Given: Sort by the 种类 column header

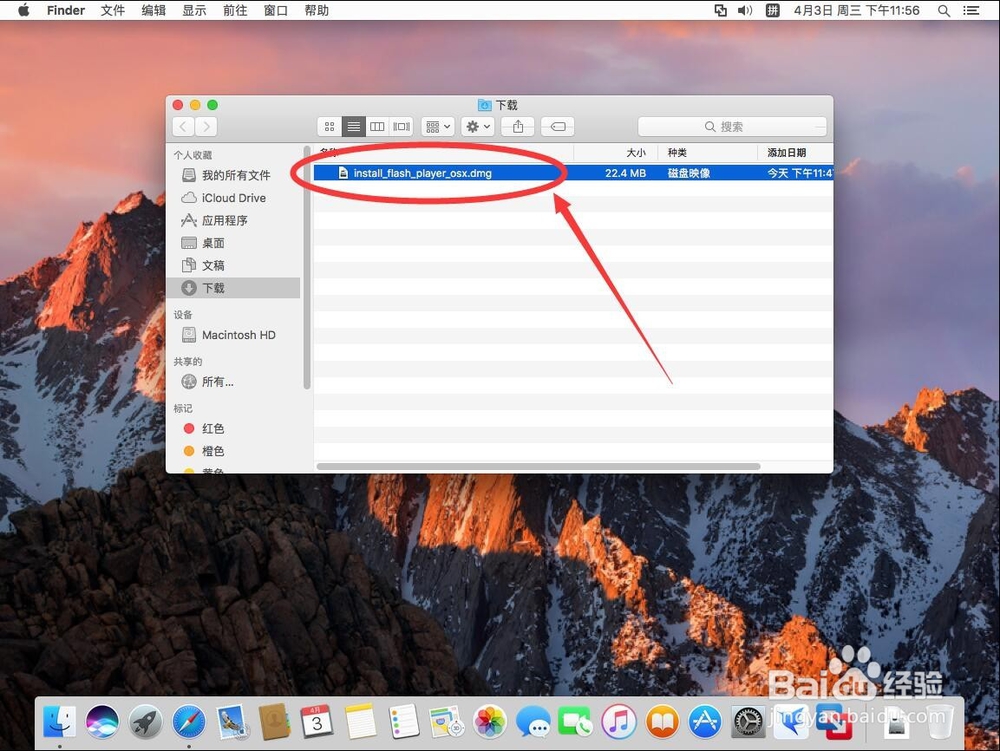Looking at the screenshot, I should pos(677,153).
